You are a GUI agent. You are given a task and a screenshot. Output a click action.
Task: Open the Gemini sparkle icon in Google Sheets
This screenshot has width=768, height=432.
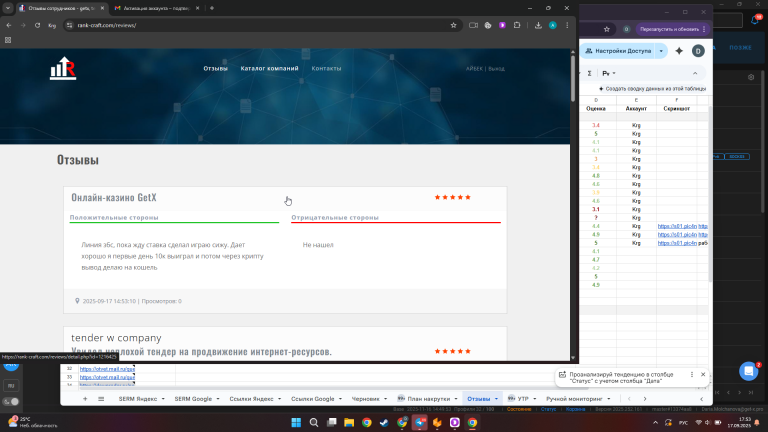tap(679, 51)
